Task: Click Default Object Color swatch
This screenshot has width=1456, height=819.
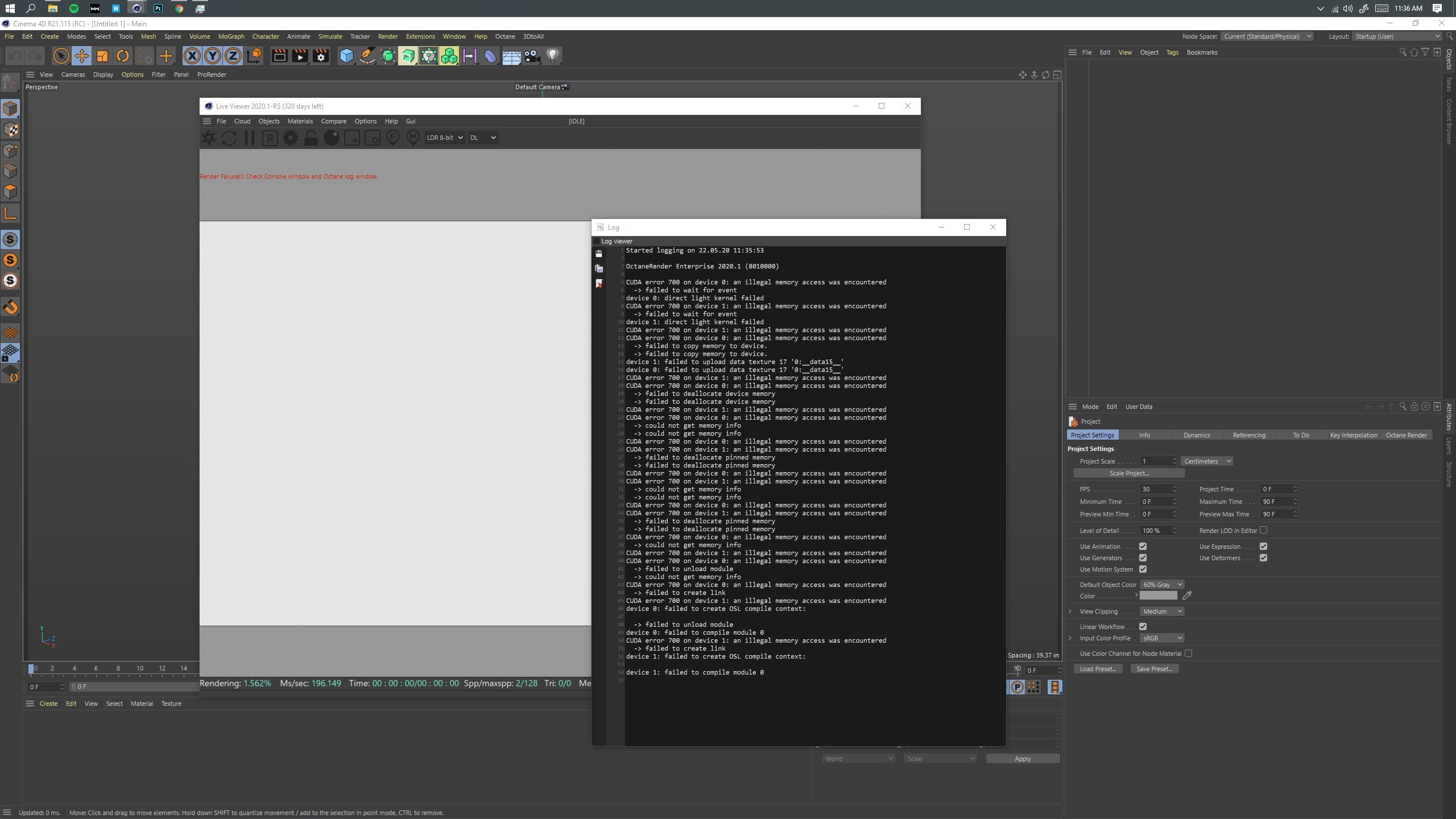Action: (1158, 595)
